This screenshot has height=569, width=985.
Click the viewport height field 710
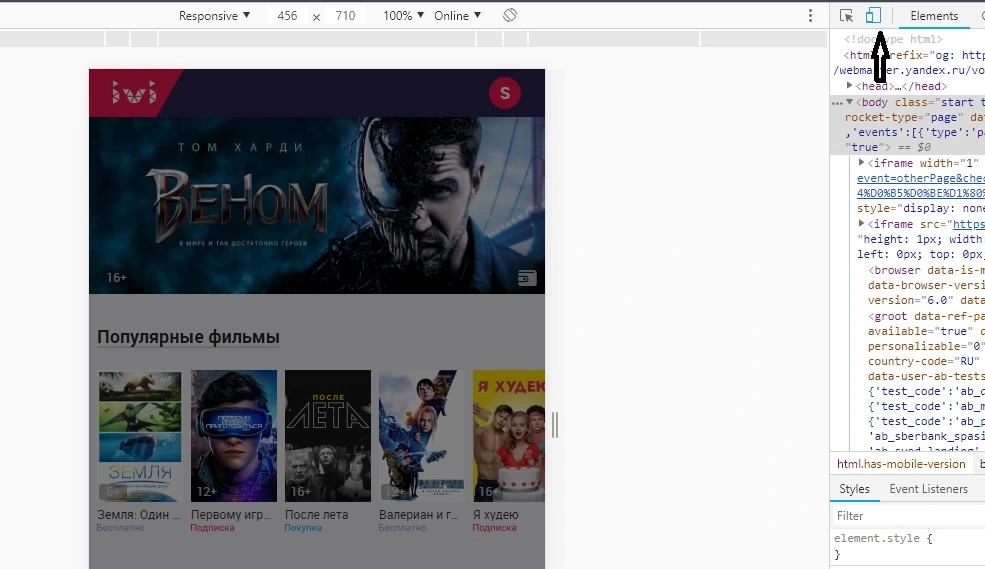(x=345, y=16)
